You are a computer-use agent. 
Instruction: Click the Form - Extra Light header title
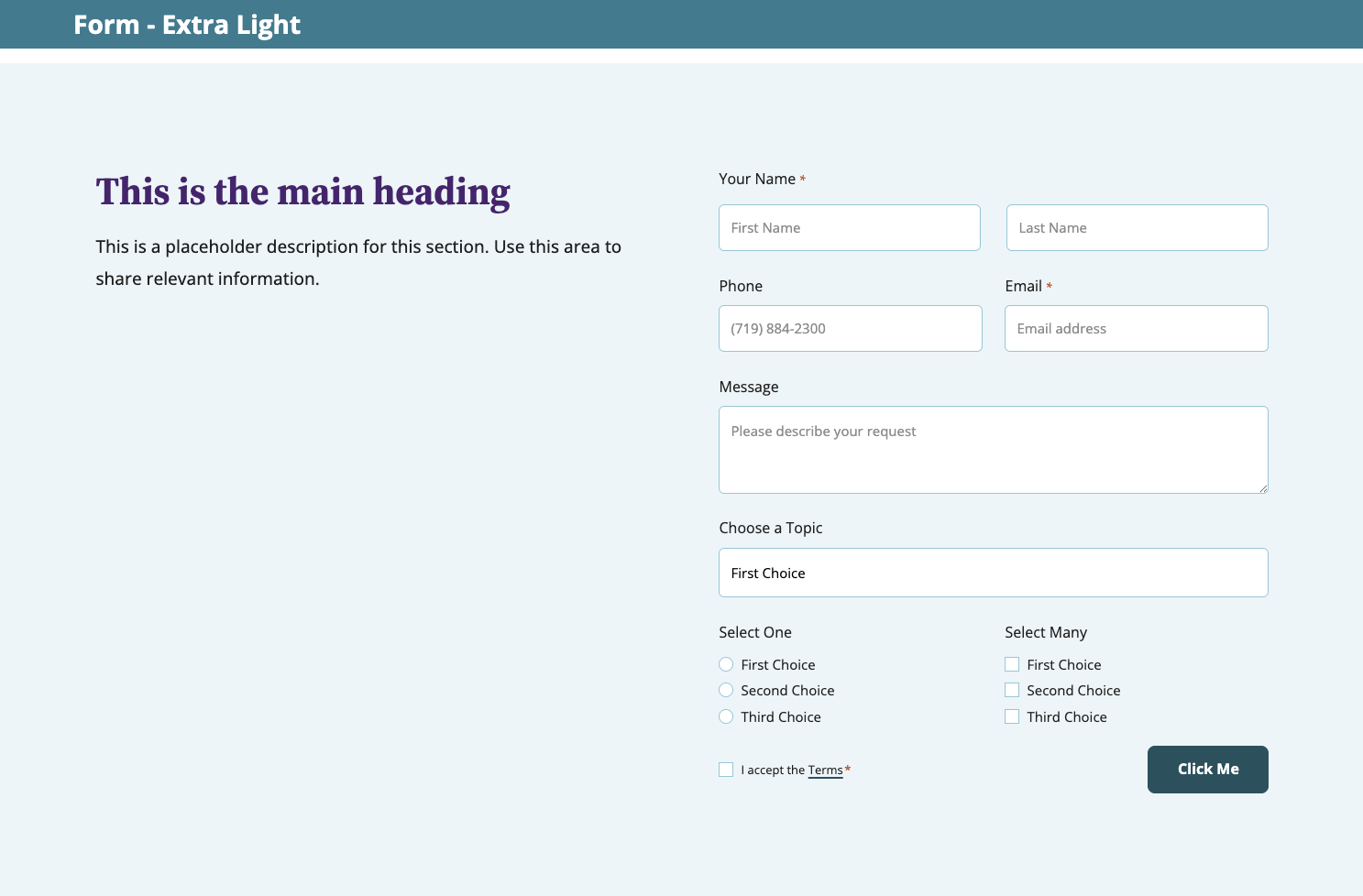pyautogui.click(x=187, y=25)
